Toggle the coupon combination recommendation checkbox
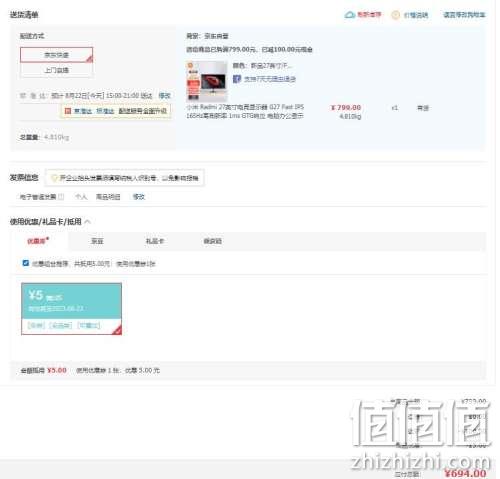 (26, 263)
